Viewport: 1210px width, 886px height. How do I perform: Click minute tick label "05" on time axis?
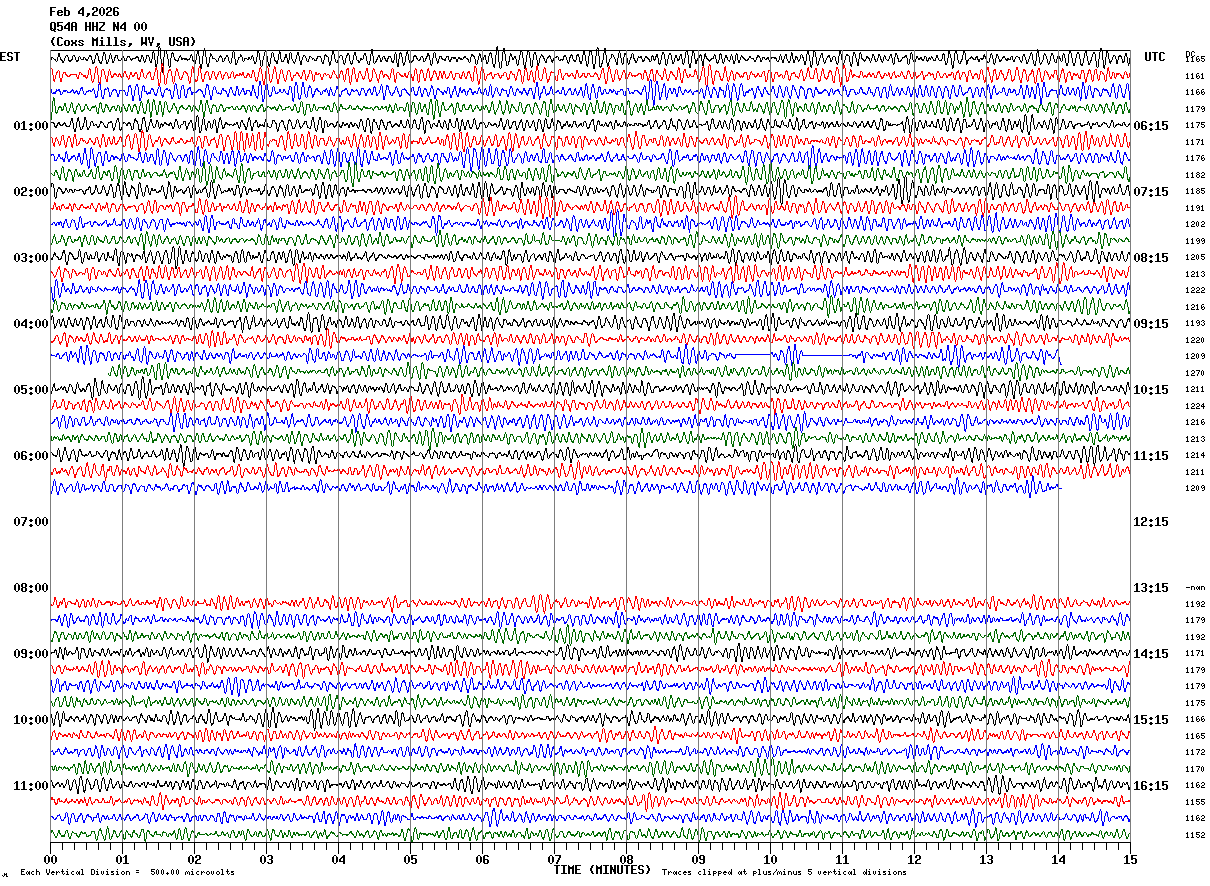pos(410,859)
